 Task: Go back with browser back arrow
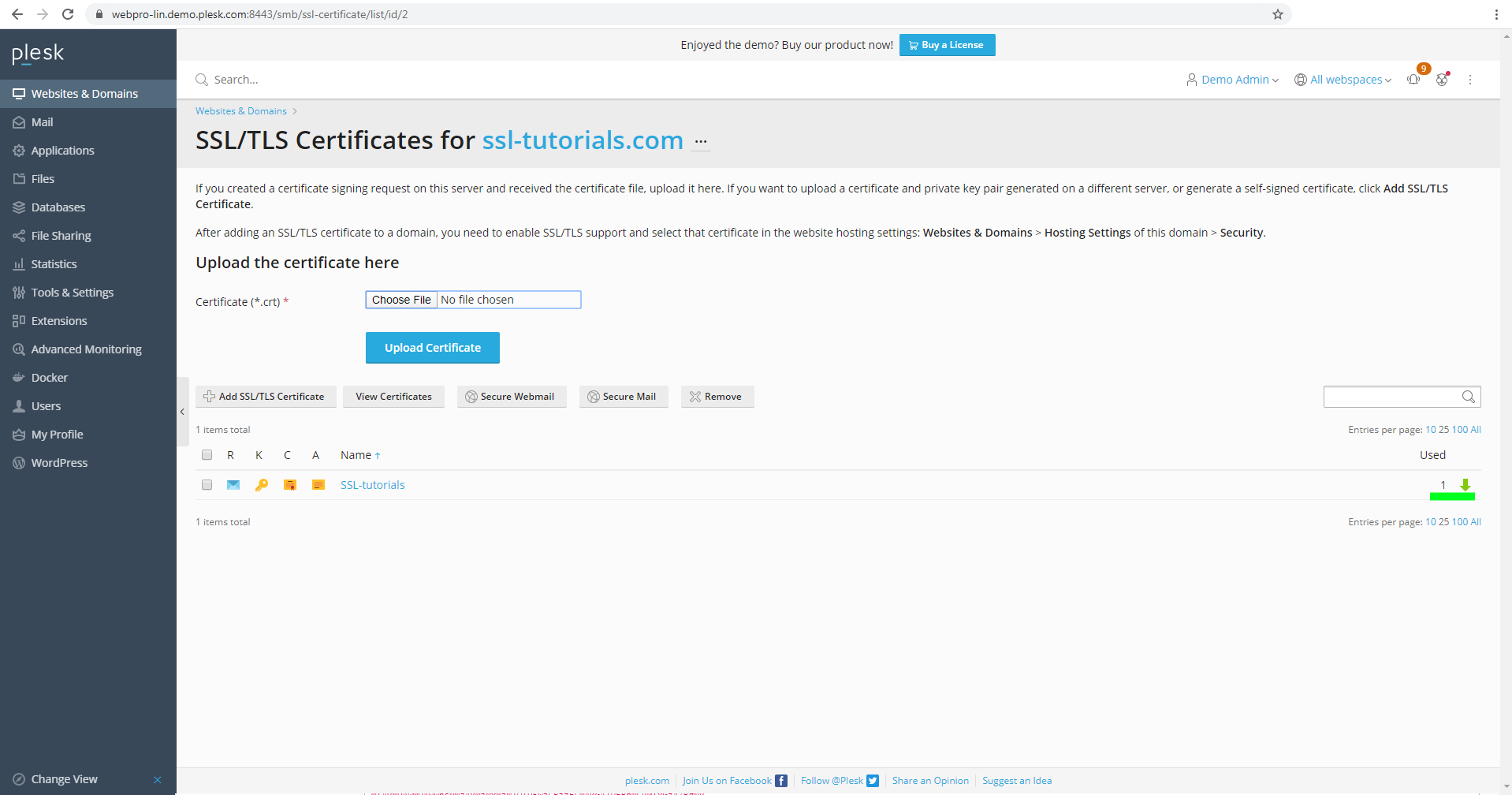(x=17, y=14)
